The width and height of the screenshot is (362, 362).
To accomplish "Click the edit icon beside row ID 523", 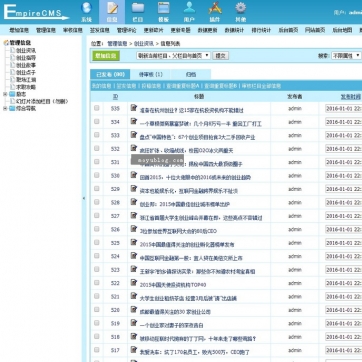I will pyautogui.click(x=134, y=269).
